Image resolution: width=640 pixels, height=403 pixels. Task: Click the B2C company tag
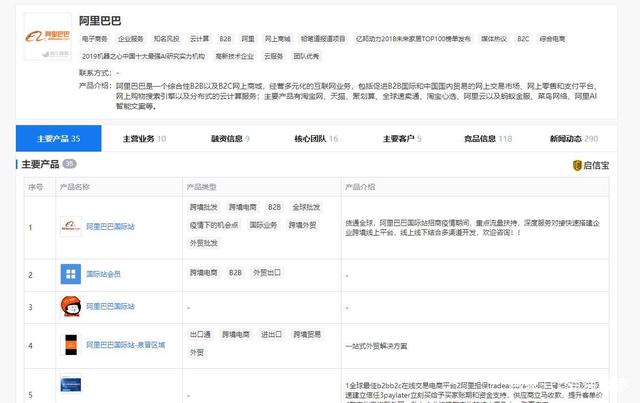523,39
